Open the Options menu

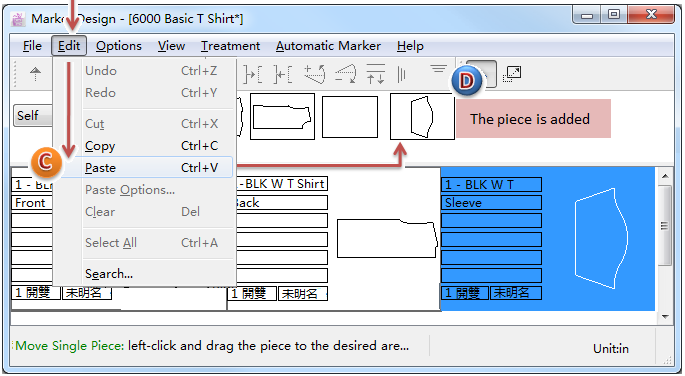(x=119, y=46)
